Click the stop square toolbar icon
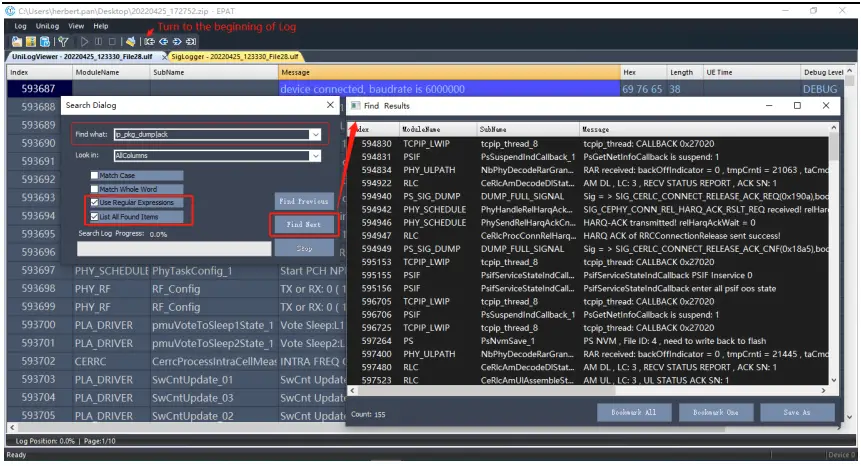861x466 pixels. [x=112, y=42]
